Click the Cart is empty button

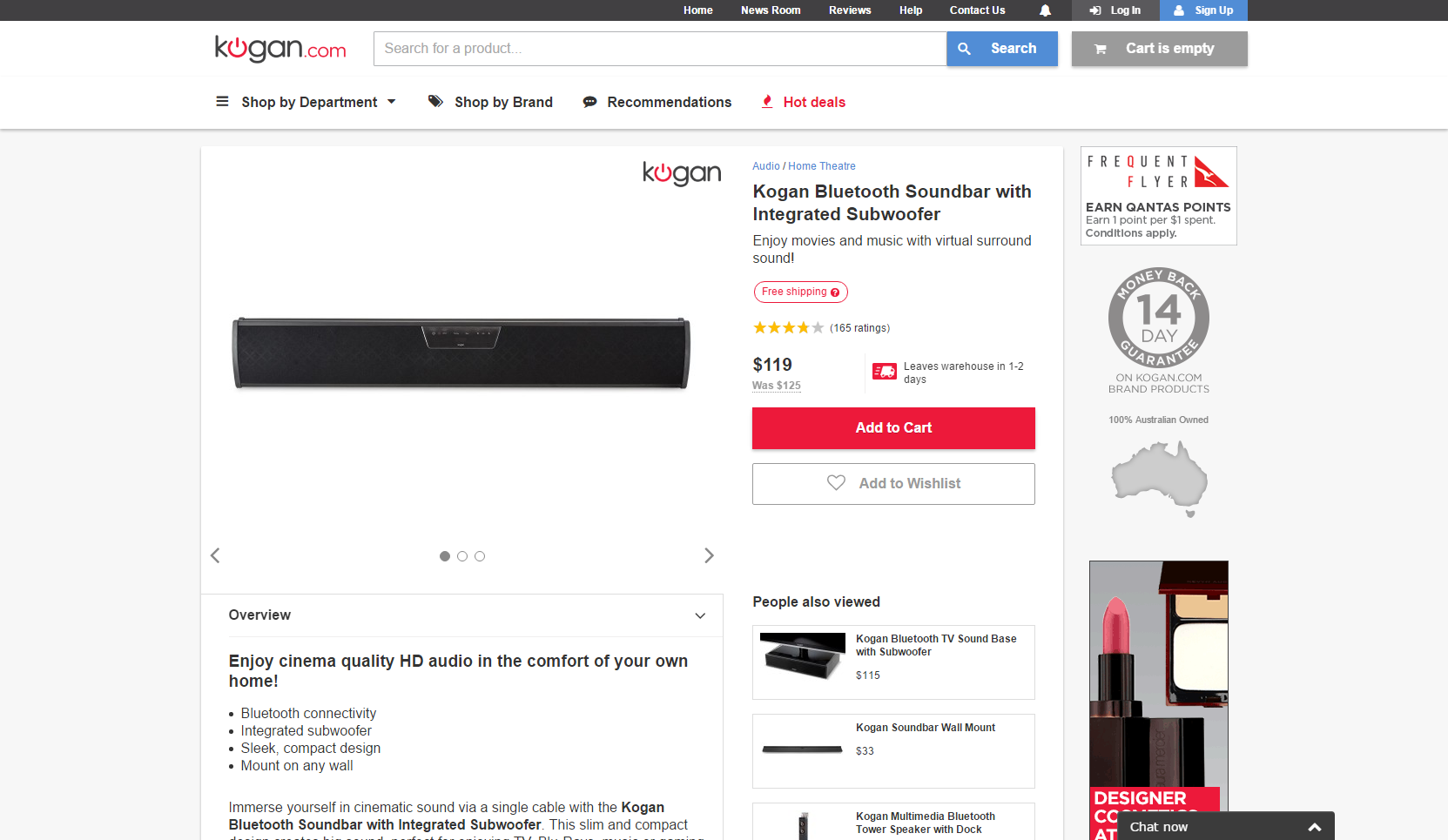pos(1160,49)
